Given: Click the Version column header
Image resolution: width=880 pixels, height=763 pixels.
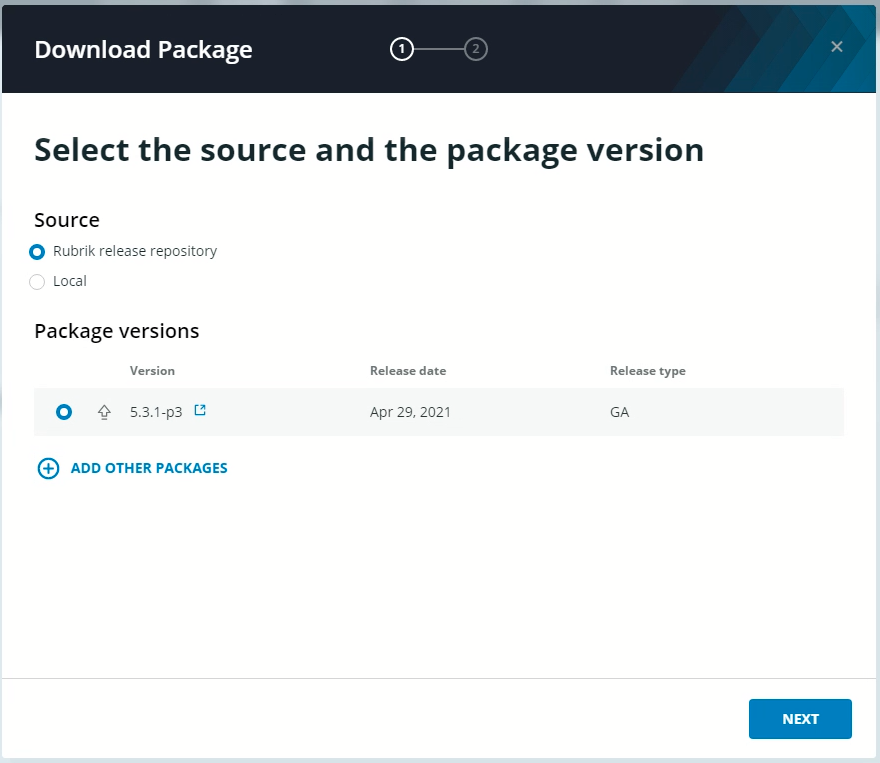Looking at the screenshot, I should tap(152, 371).
